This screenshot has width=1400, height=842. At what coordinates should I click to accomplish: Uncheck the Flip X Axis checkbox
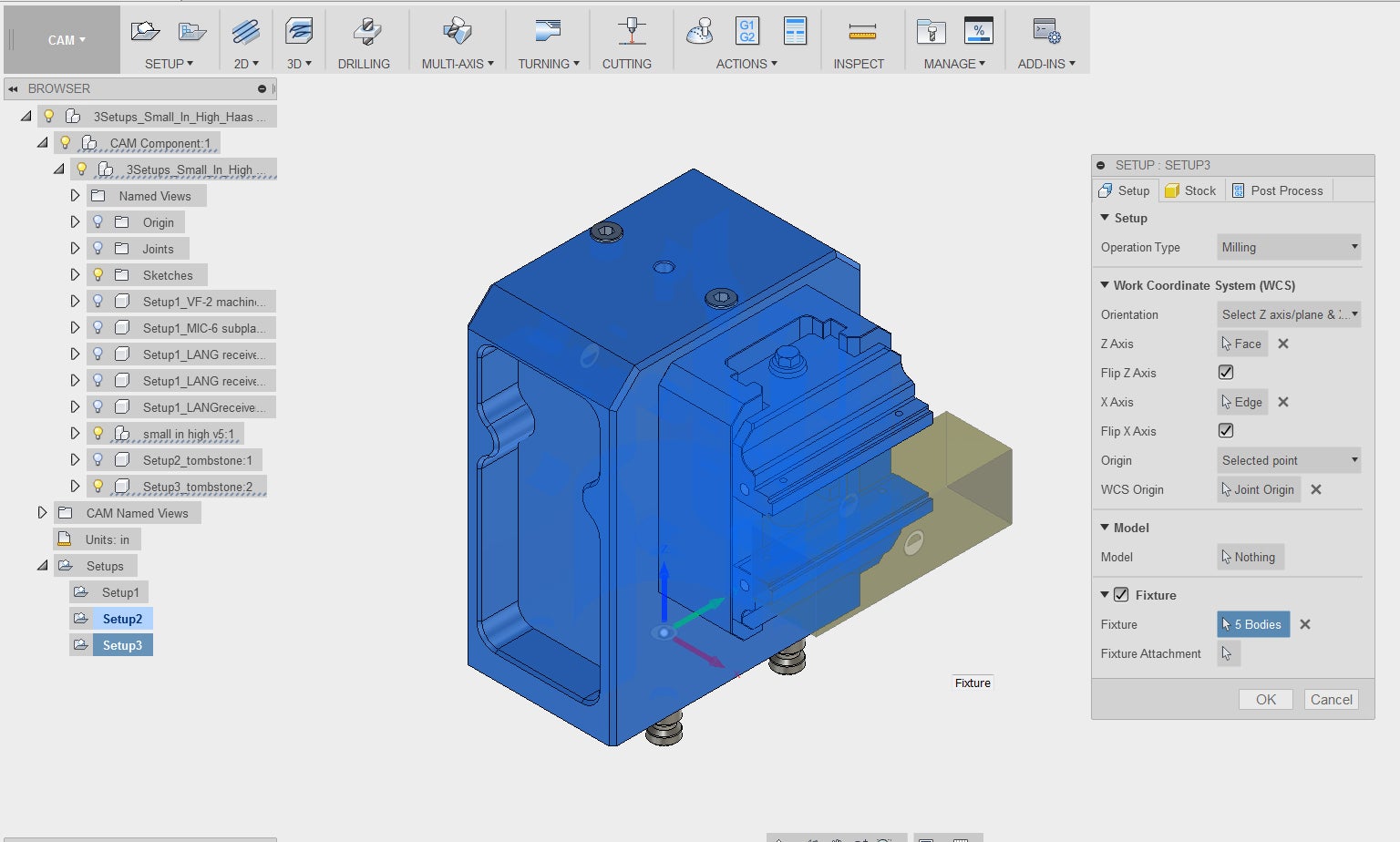click(x=1226, y=430)
